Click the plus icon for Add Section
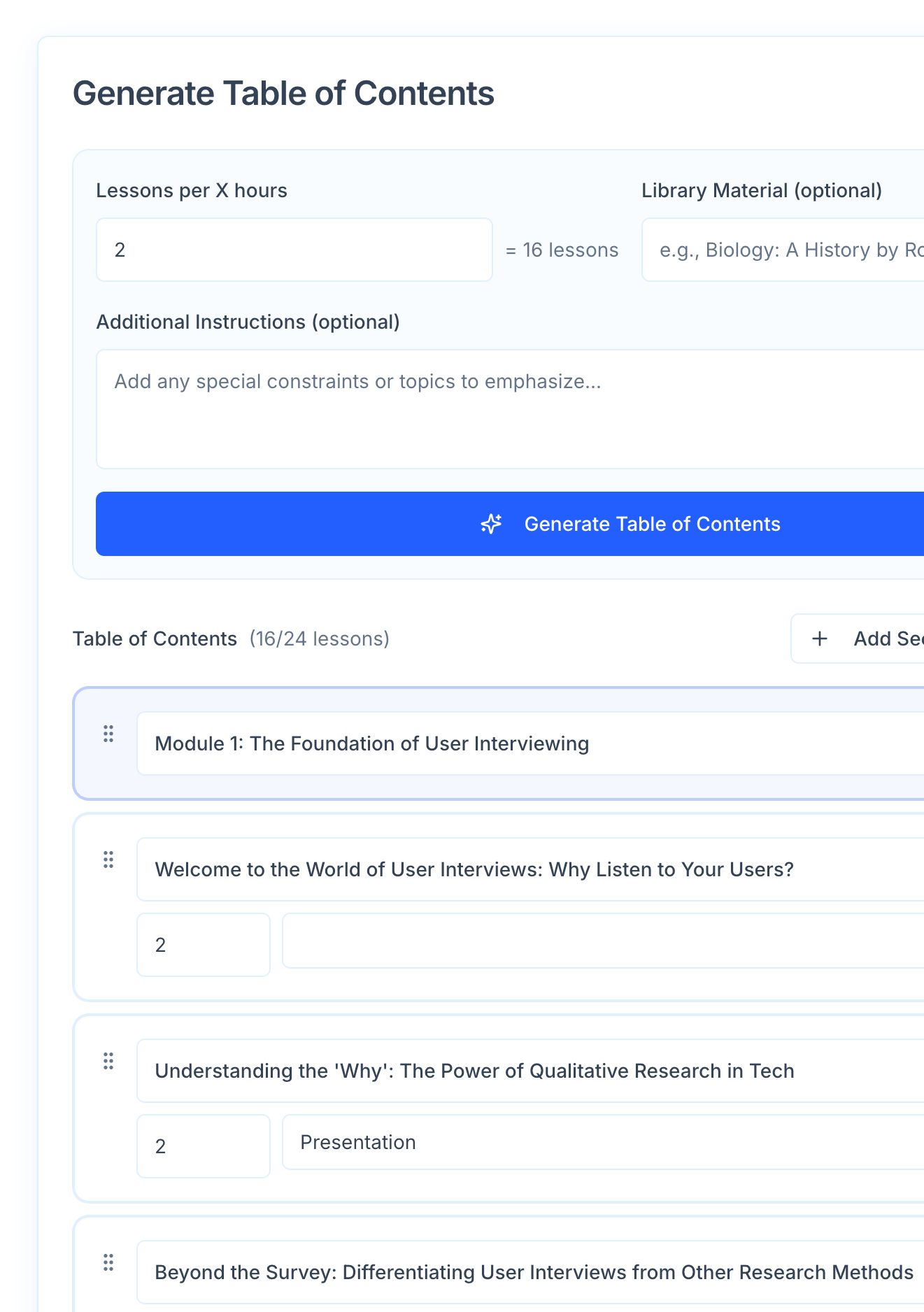The height and width of the screenshot is (1312, 924). click(x=820, y=639)
